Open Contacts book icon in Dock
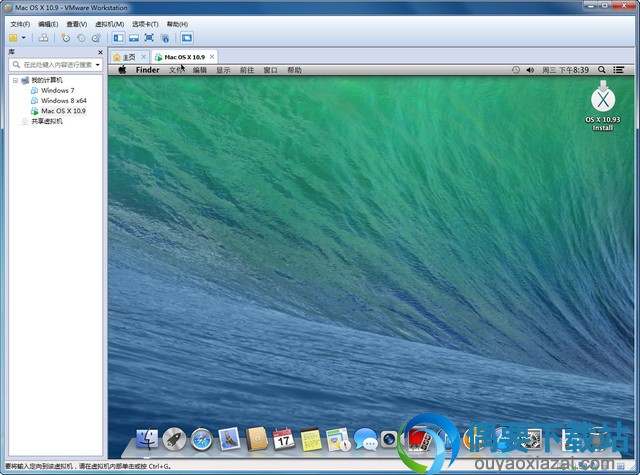 pos(257,439)
